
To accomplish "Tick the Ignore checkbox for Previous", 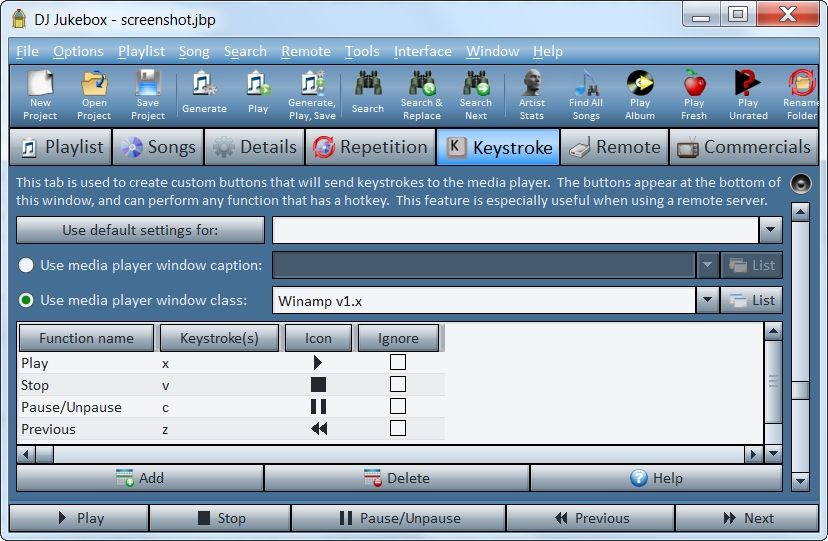I will click(x=398, y=428).
